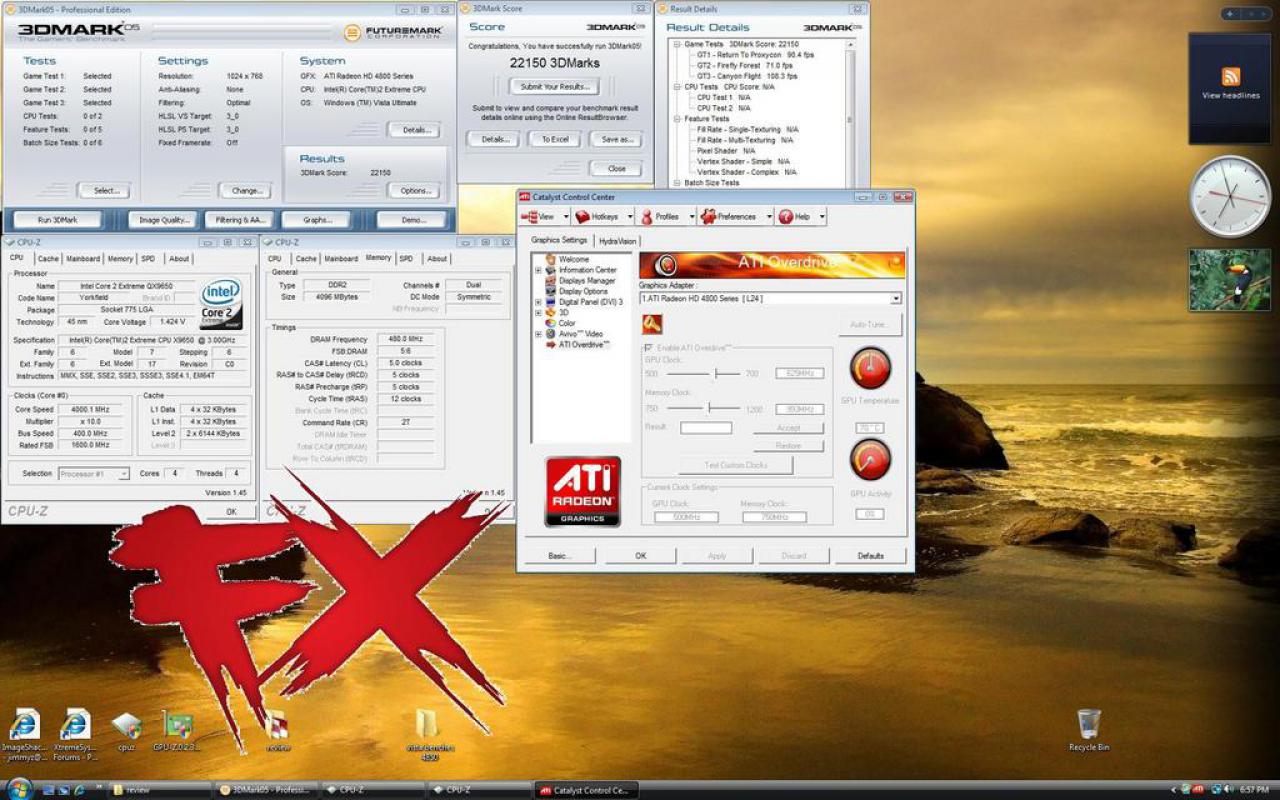Open the Preferences dropdown arrow
Screen dimensions: 1280x800
click(x=769, y=217)
